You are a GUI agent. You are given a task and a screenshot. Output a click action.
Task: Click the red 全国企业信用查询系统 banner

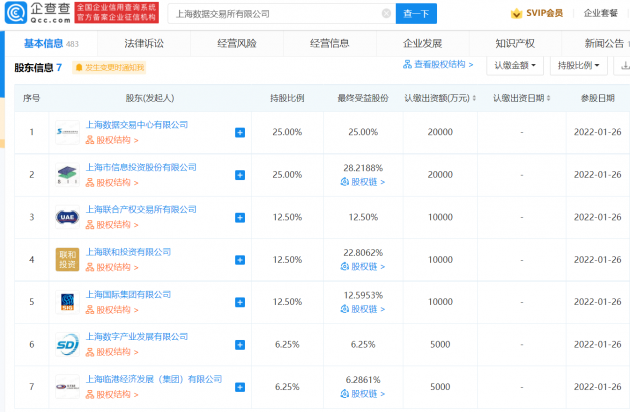coord(117,12)
